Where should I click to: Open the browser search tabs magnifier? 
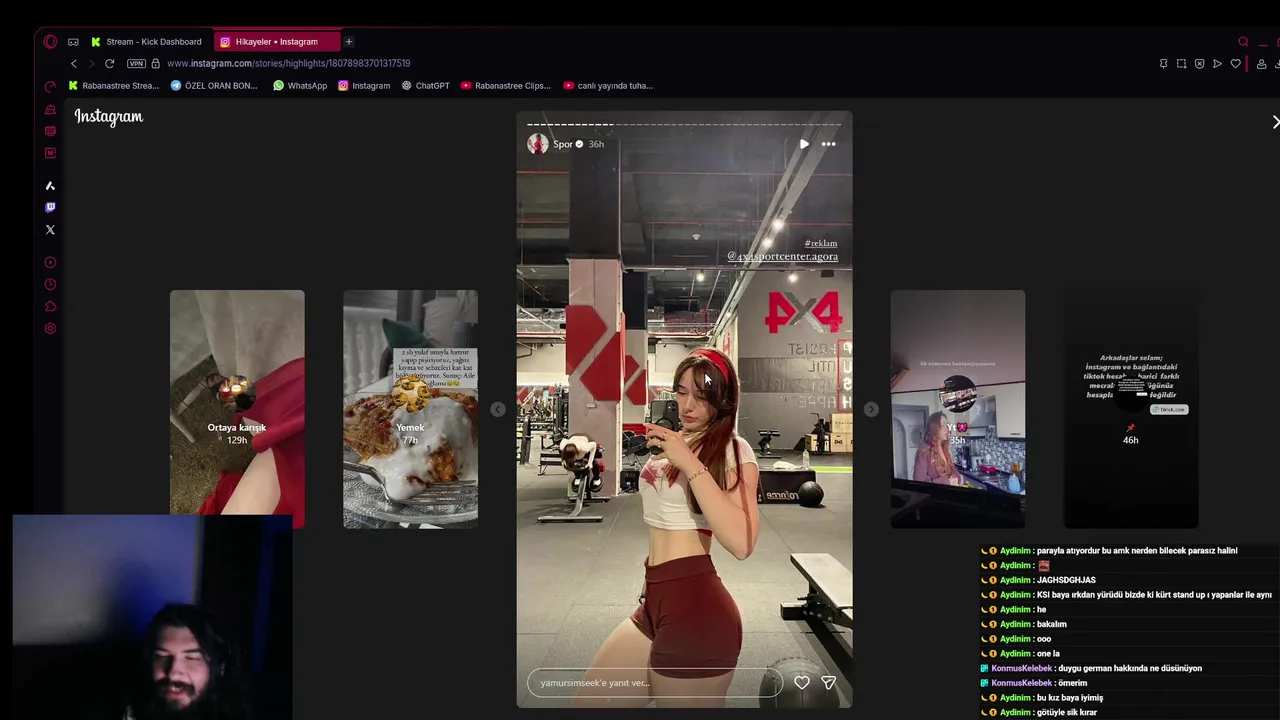coord(1243,42)
